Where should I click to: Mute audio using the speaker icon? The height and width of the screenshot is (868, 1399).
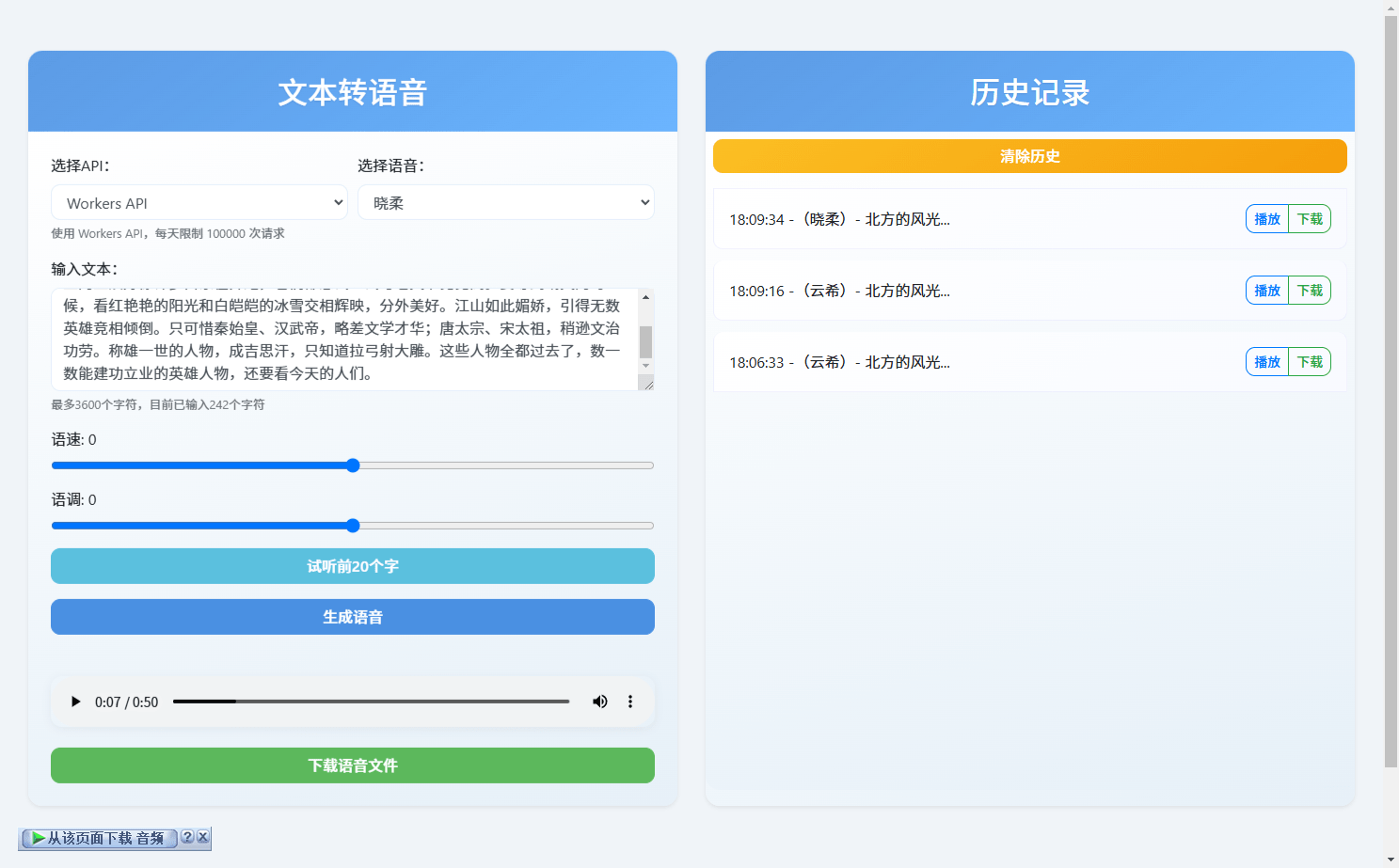600,702
